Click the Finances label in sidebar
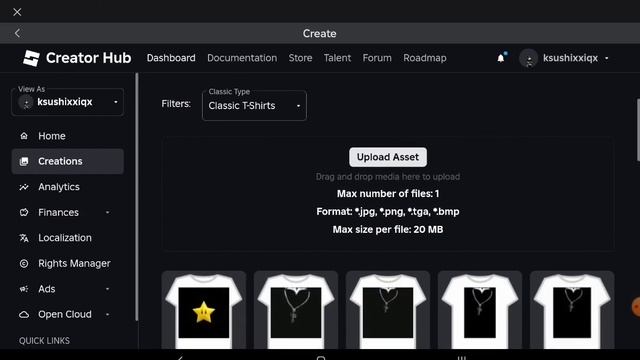640x360 pixels. tap(58, 212)
